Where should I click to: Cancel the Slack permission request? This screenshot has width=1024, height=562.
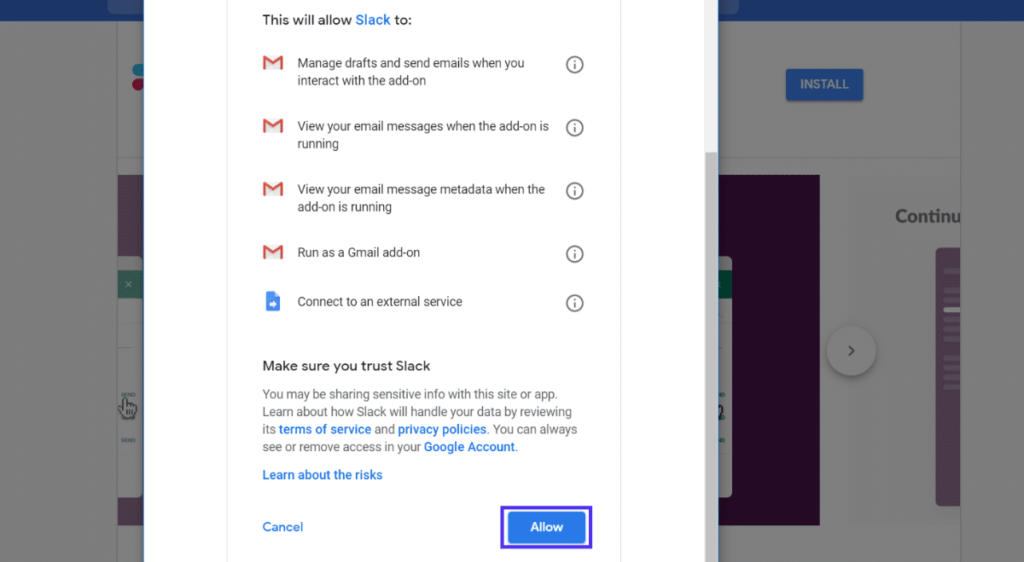pyautogui.click(x=282, y=527)
